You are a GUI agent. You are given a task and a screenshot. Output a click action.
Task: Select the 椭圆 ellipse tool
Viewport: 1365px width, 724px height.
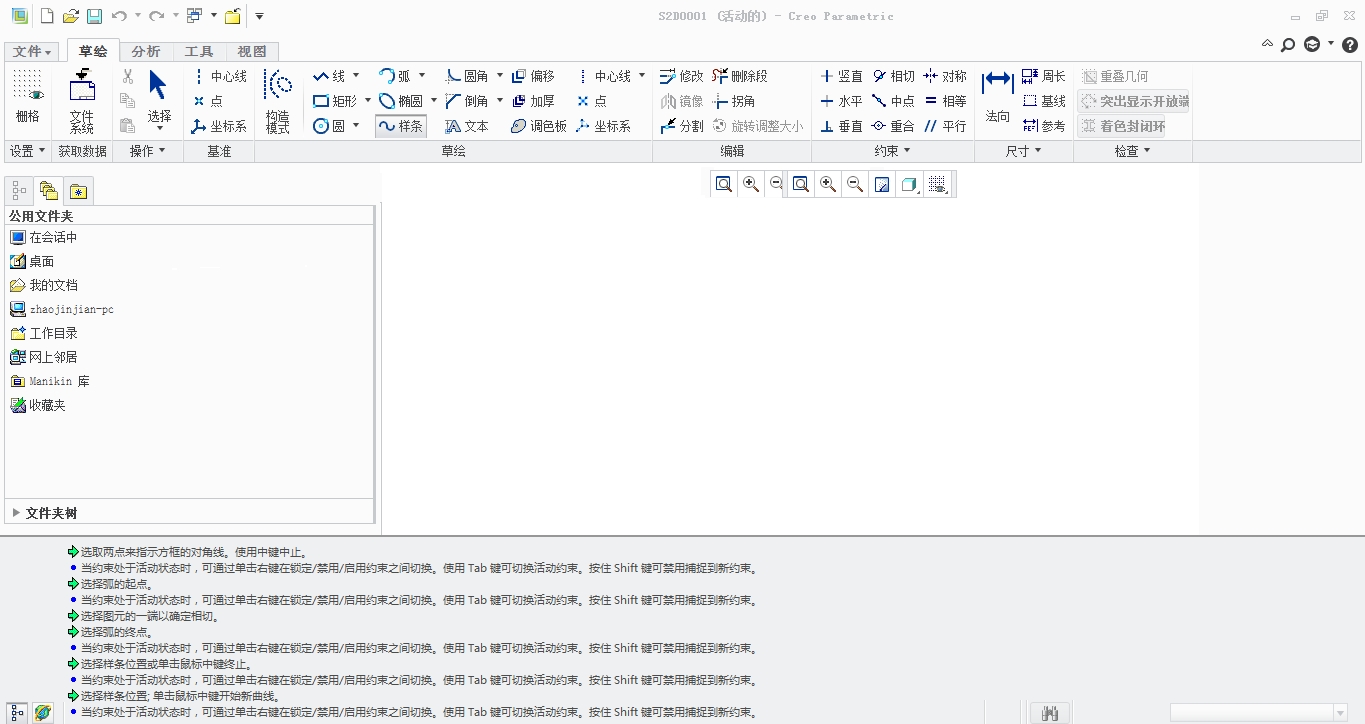click(401, 101)
